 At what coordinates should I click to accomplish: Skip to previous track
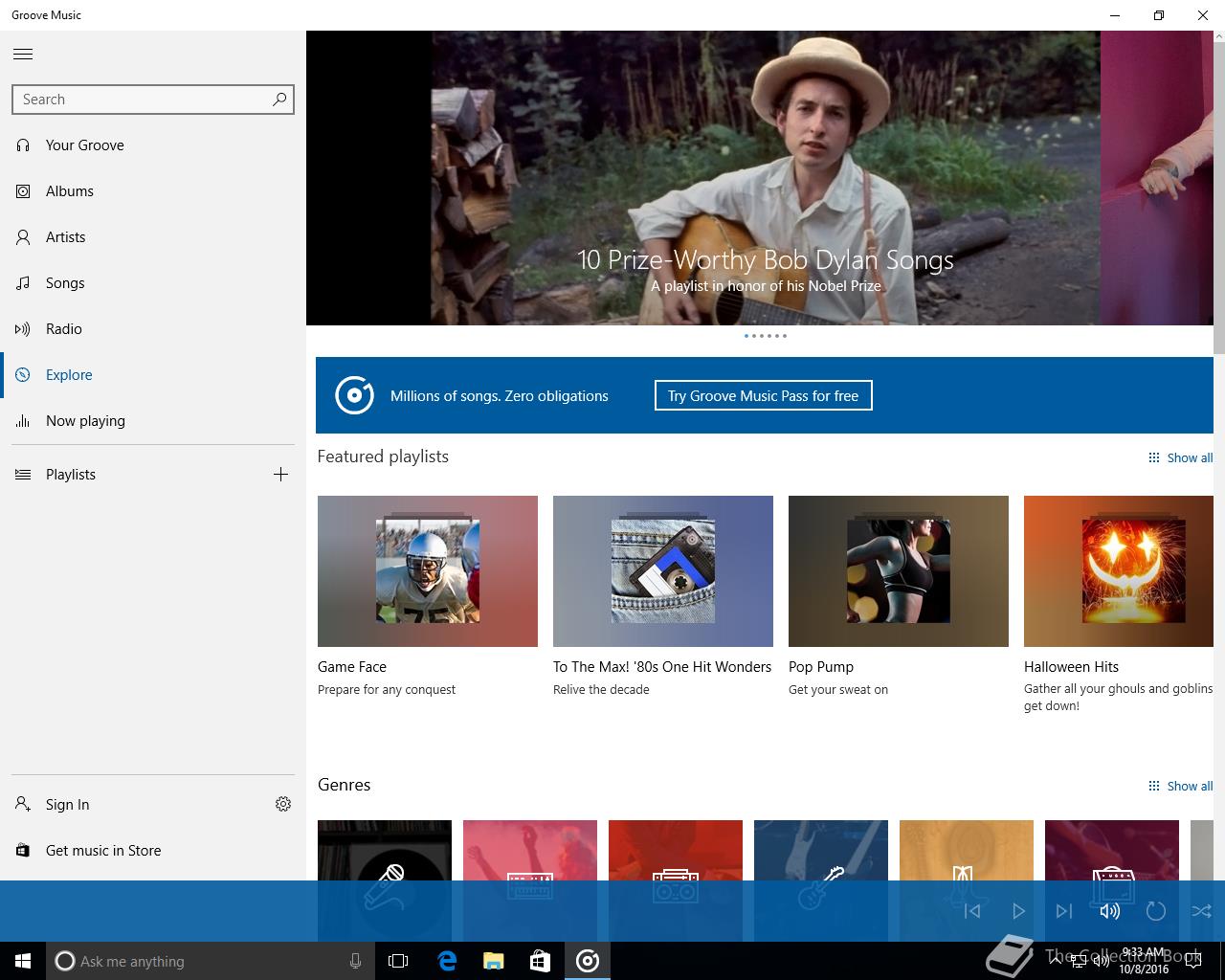click(x=972, y=911)
